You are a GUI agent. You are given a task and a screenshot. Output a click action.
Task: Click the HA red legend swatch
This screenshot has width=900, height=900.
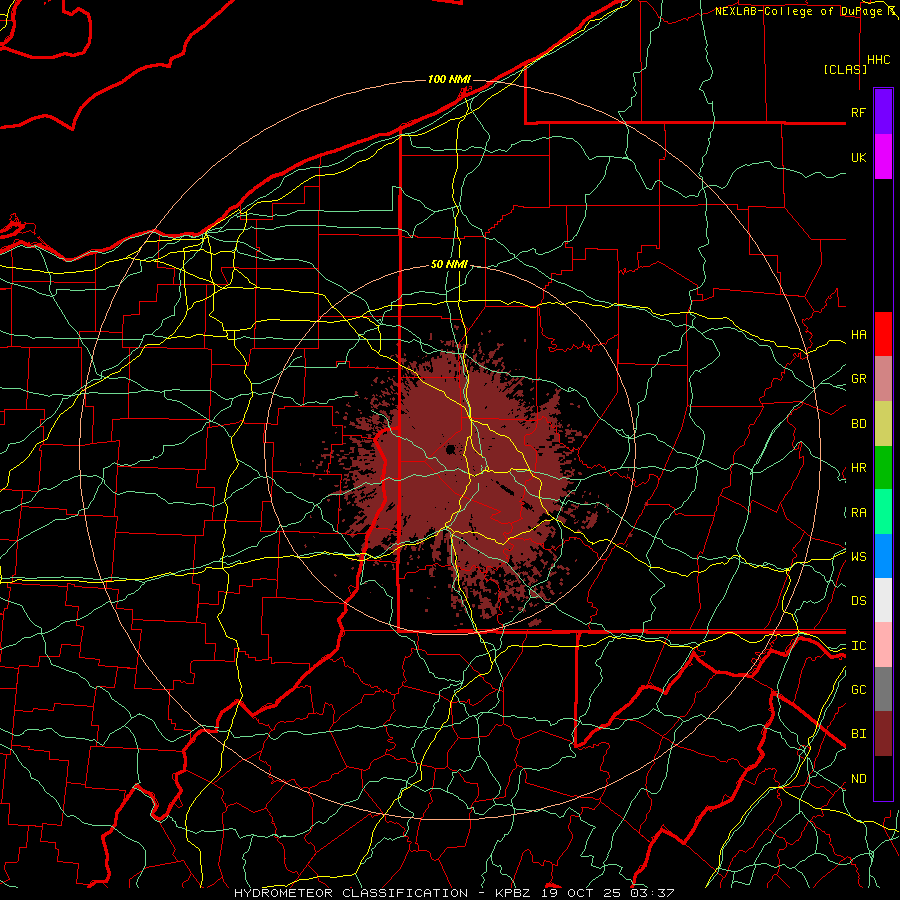point(883,334)
